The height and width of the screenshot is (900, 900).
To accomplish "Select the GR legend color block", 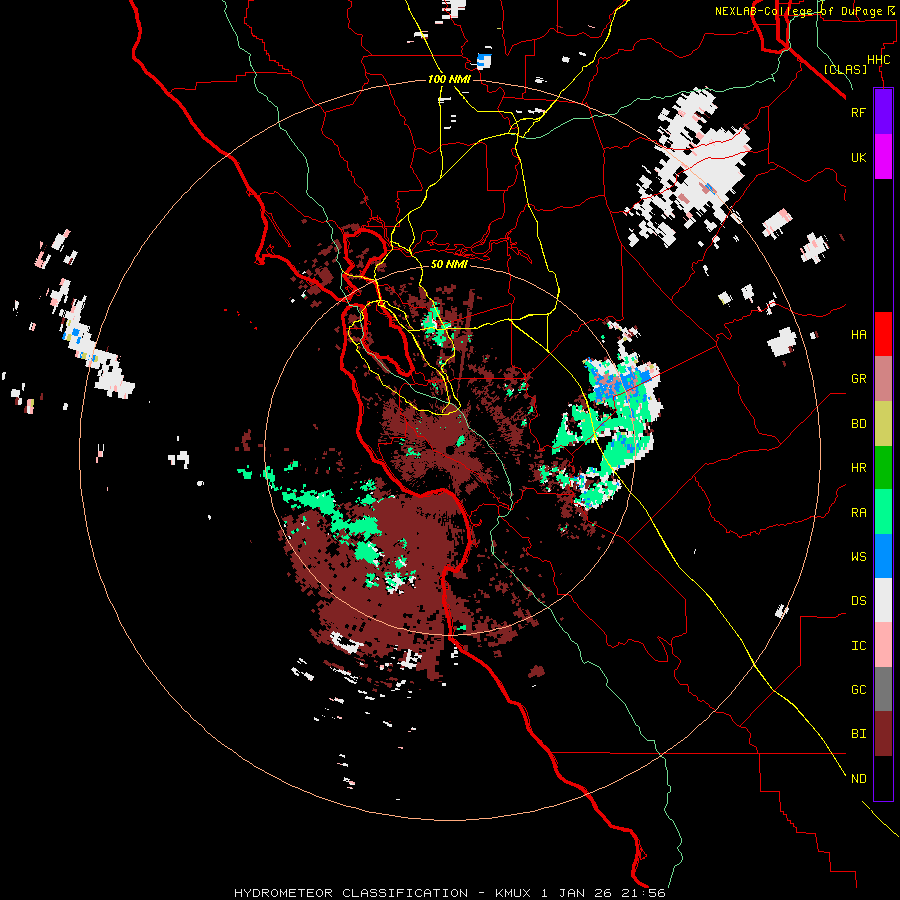I will 883,379.
